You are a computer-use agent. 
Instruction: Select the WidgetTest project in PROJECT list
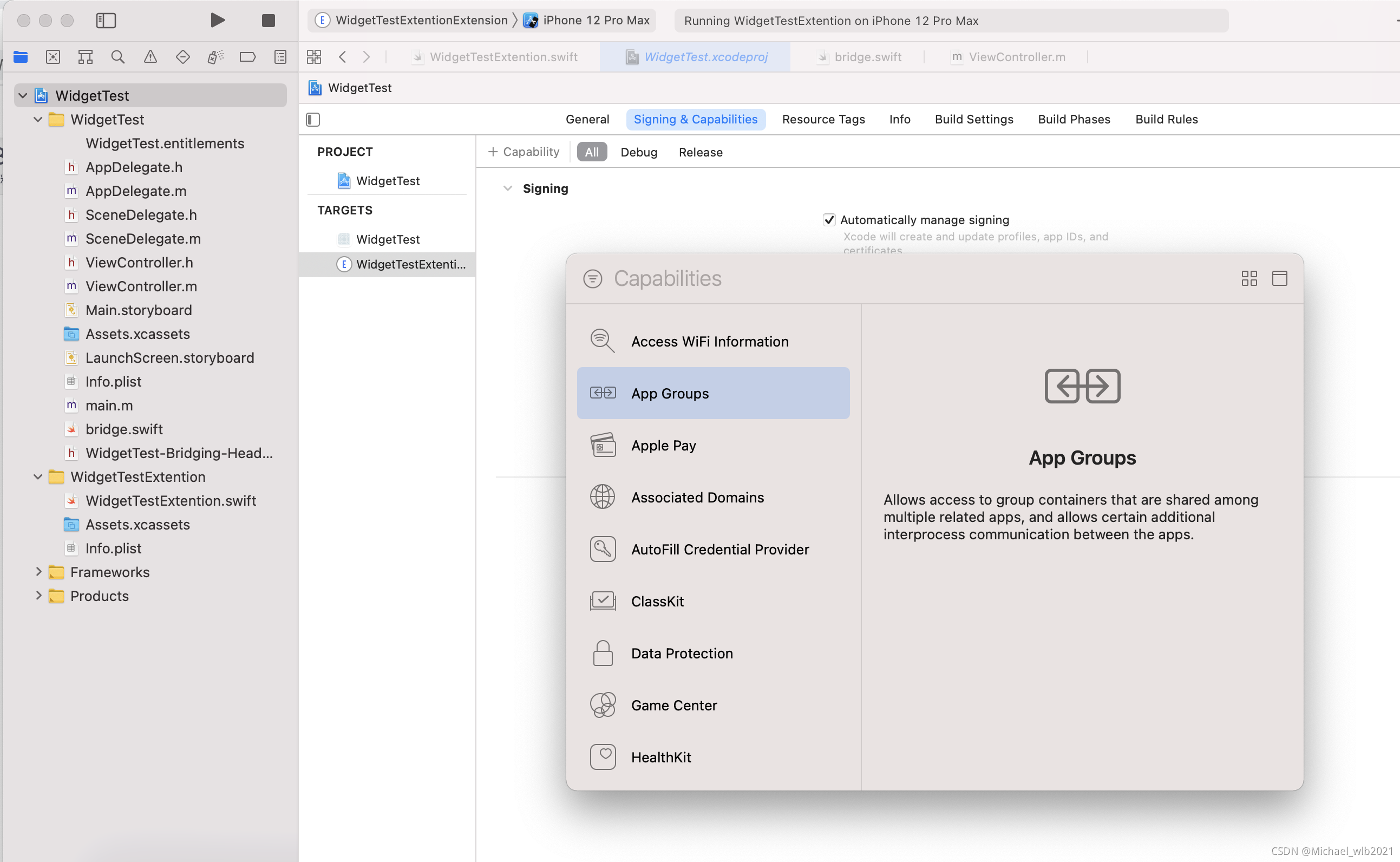tap(388, 181)
